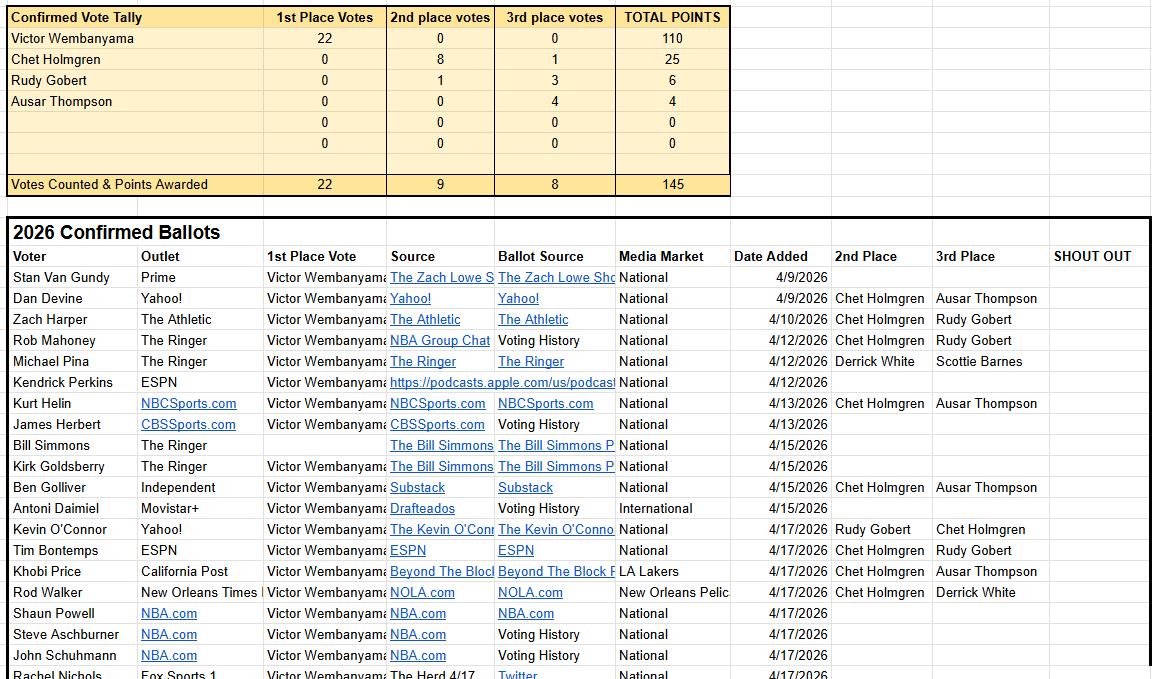Screen dimensions: 1152x679
Task: Select Holmgren's total points cell showing 25
Action: click(672, 60)
